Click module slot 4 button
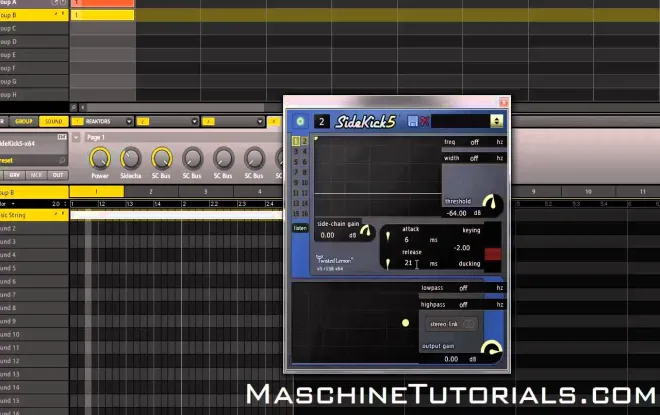The width and height of the screenshot is (660, 415). (274, 122)
